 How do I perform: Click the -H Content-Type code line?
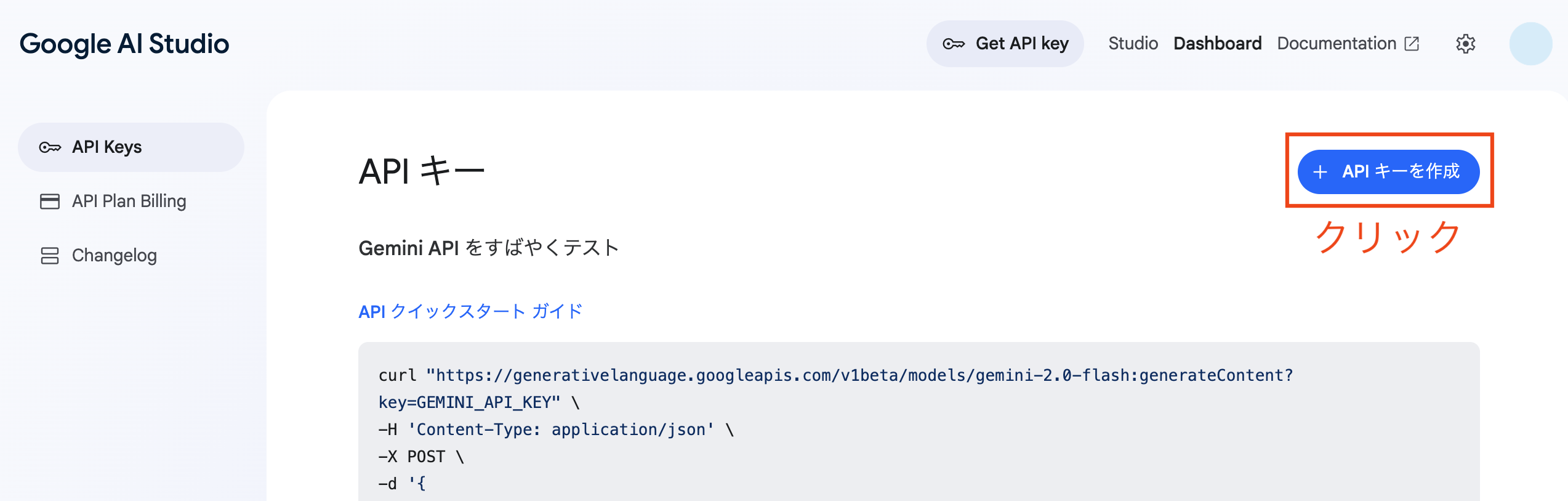(556, 430)
